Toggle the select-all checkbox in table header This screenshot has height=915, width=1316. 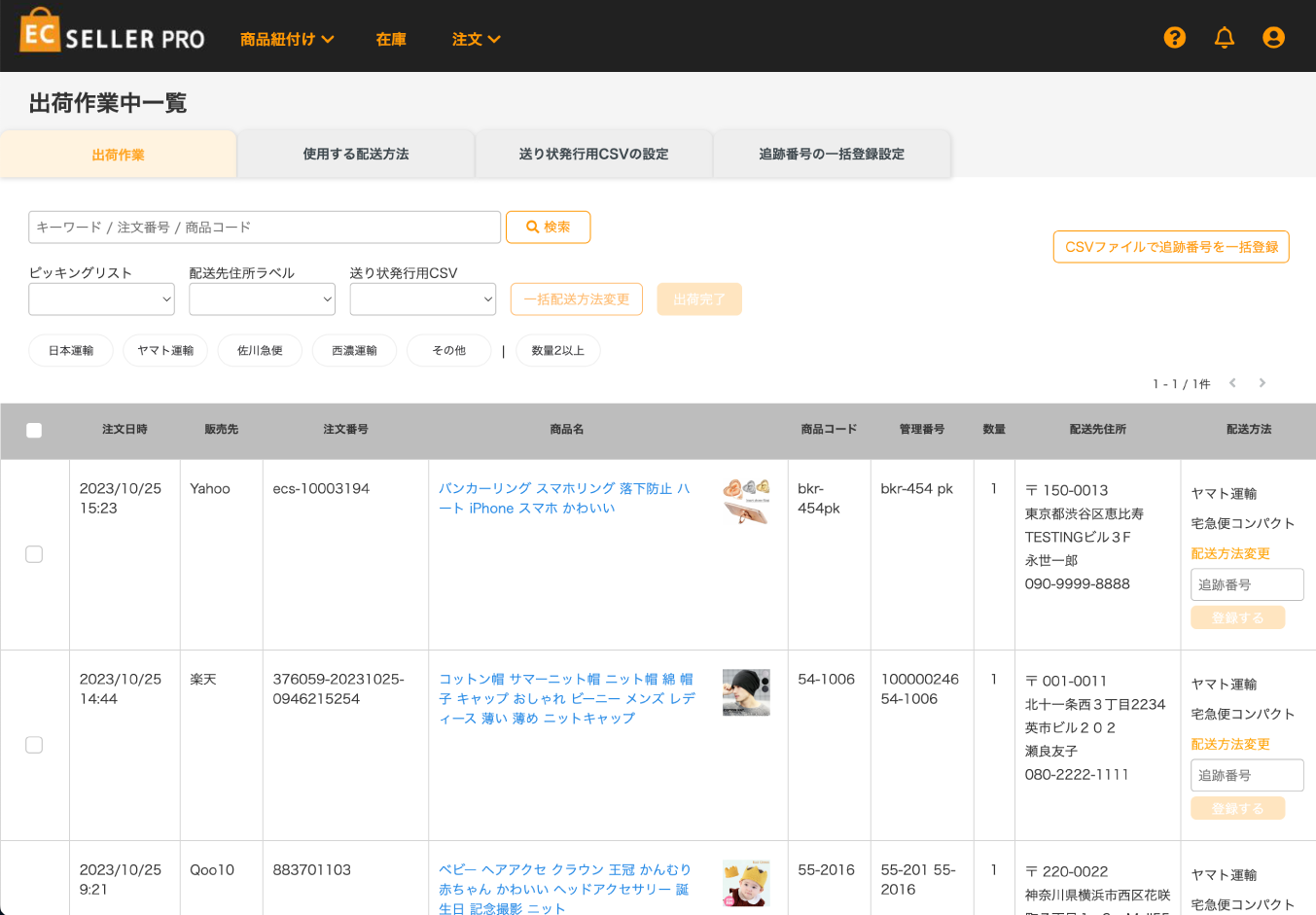[x=34, y=431]
